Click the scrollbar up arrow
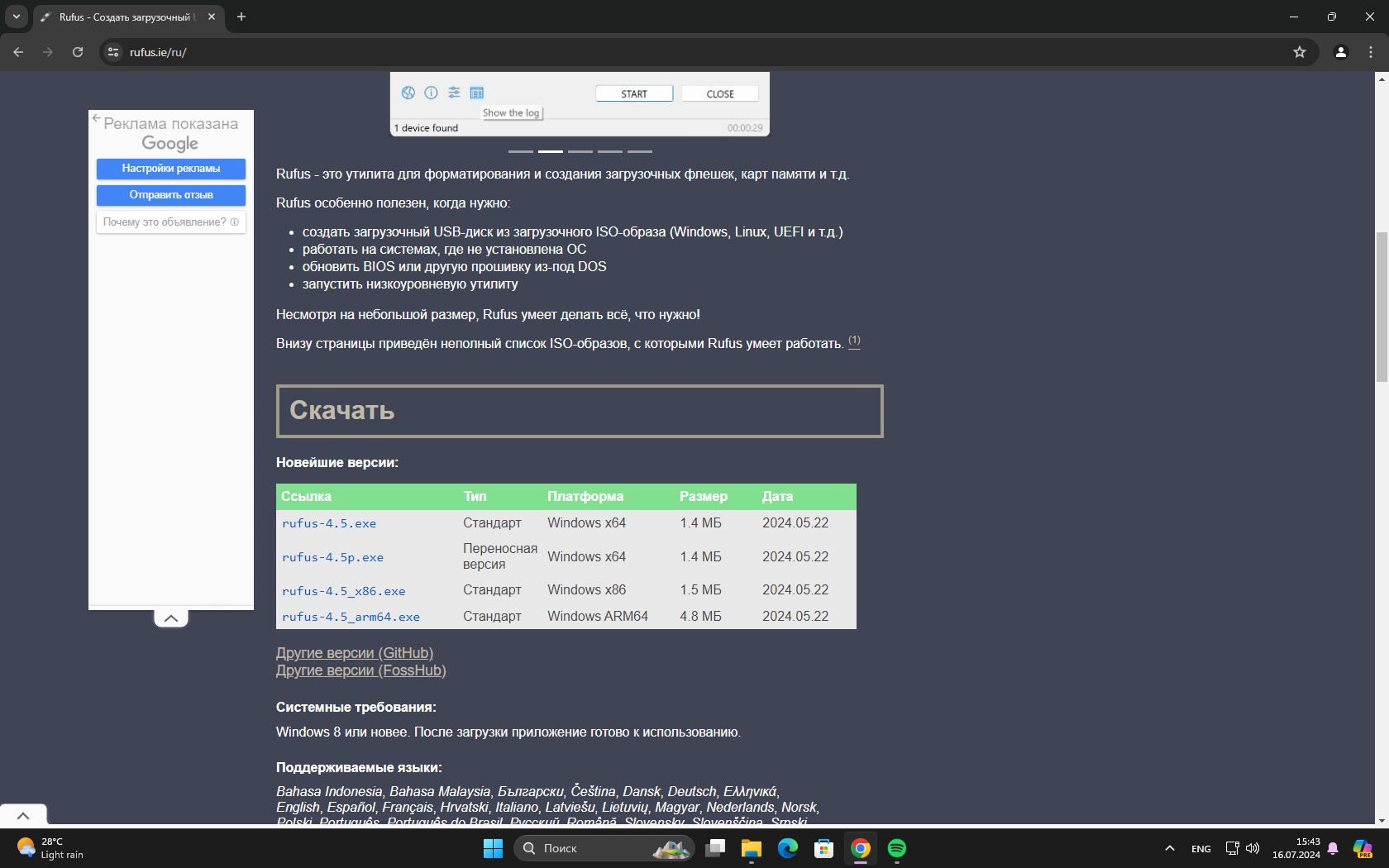The width and height of the screenshot is (1389, 868). [1382, 79]
